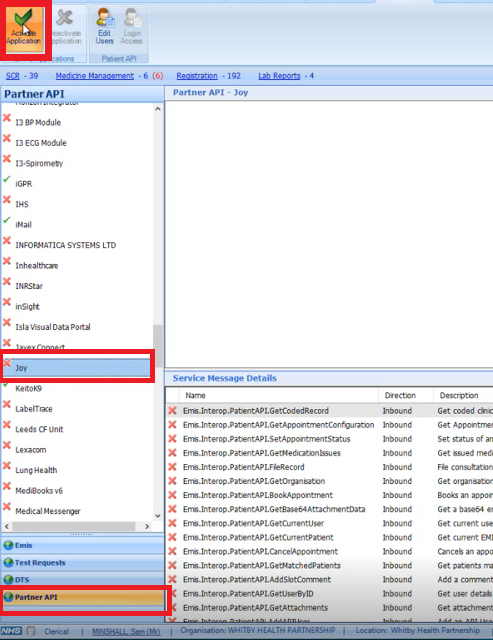Select I3 ECG Module in the list

coord(41,143)
